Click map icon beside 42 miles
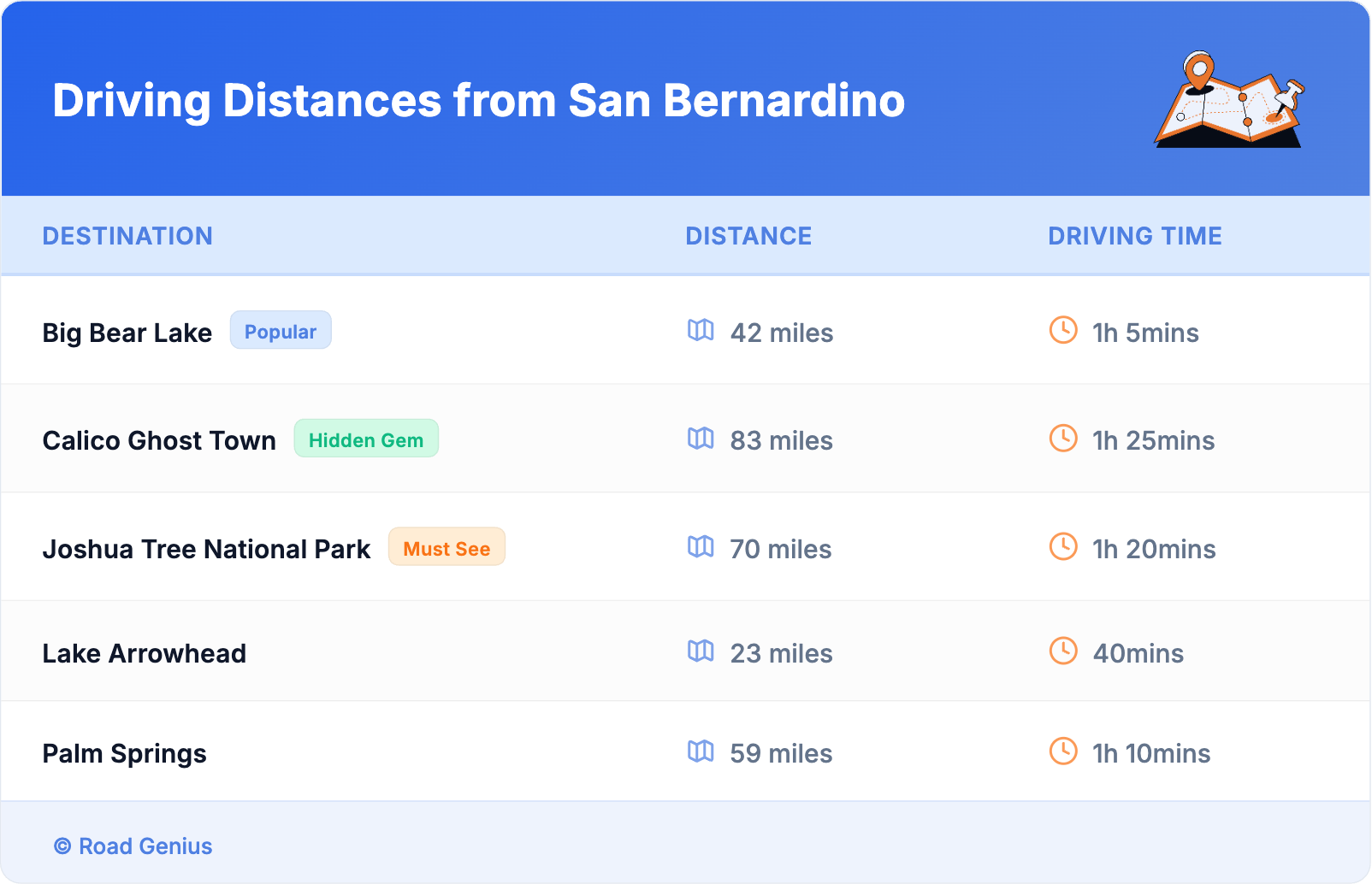Viewport: 1372px width, 884px height. point(701,330)
